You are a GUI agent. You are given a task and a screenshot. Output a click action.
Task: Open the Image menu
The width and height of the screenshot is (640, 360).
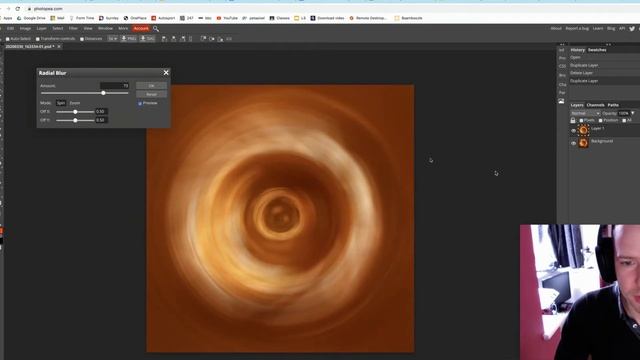click(25, 29)
